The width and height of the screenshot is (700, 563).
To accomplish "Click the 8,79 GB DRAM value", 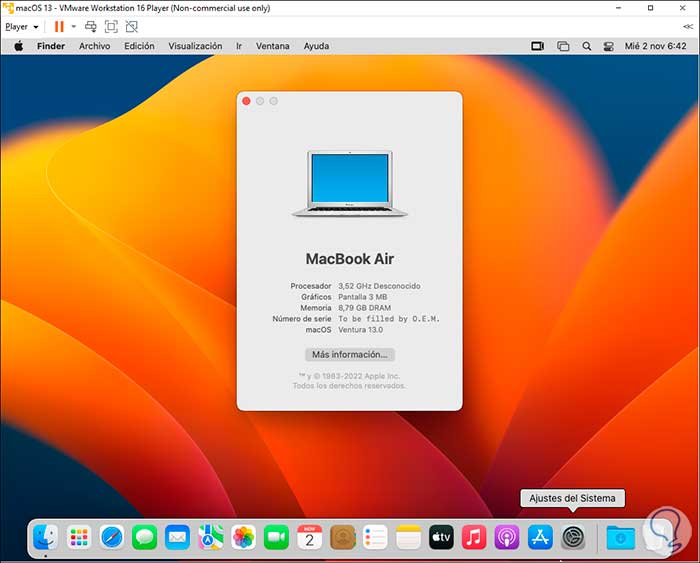I will pos(364,308).
